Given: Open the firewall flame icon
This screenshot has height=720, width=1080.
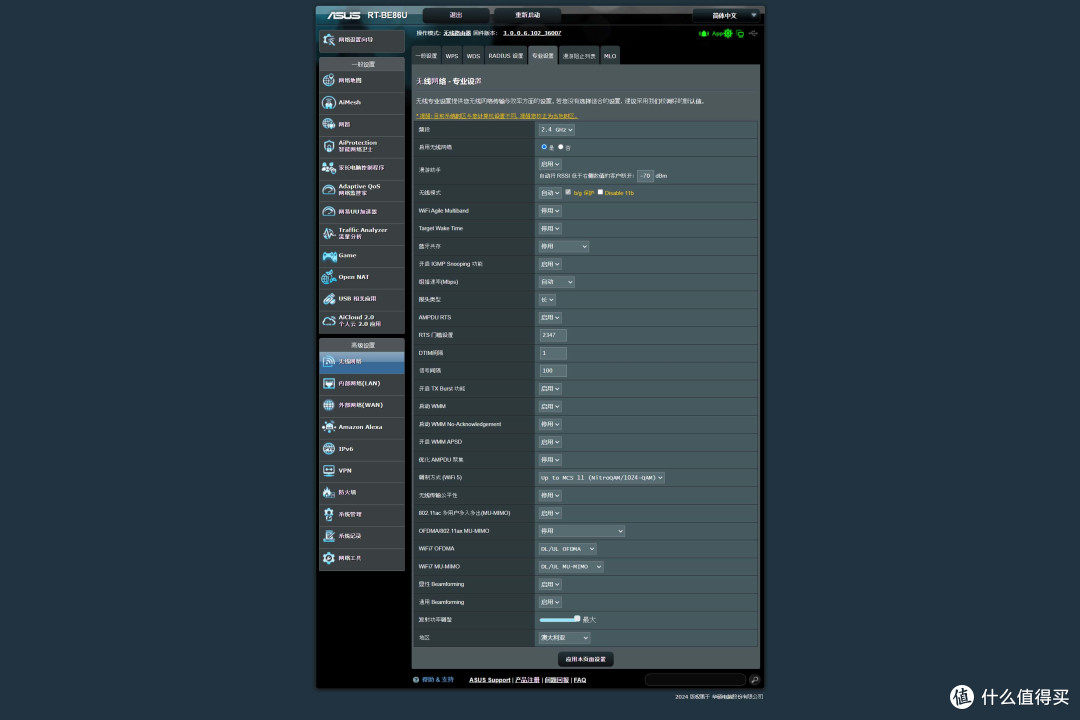Looking at the screenshot, I should [329, 493].
